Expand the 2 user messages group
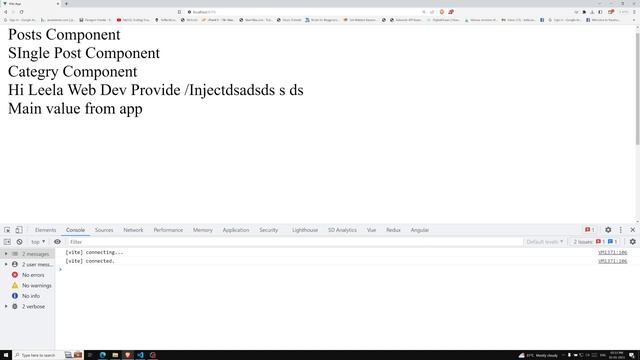The image size is (640, 360). click(x=6, y=264)
